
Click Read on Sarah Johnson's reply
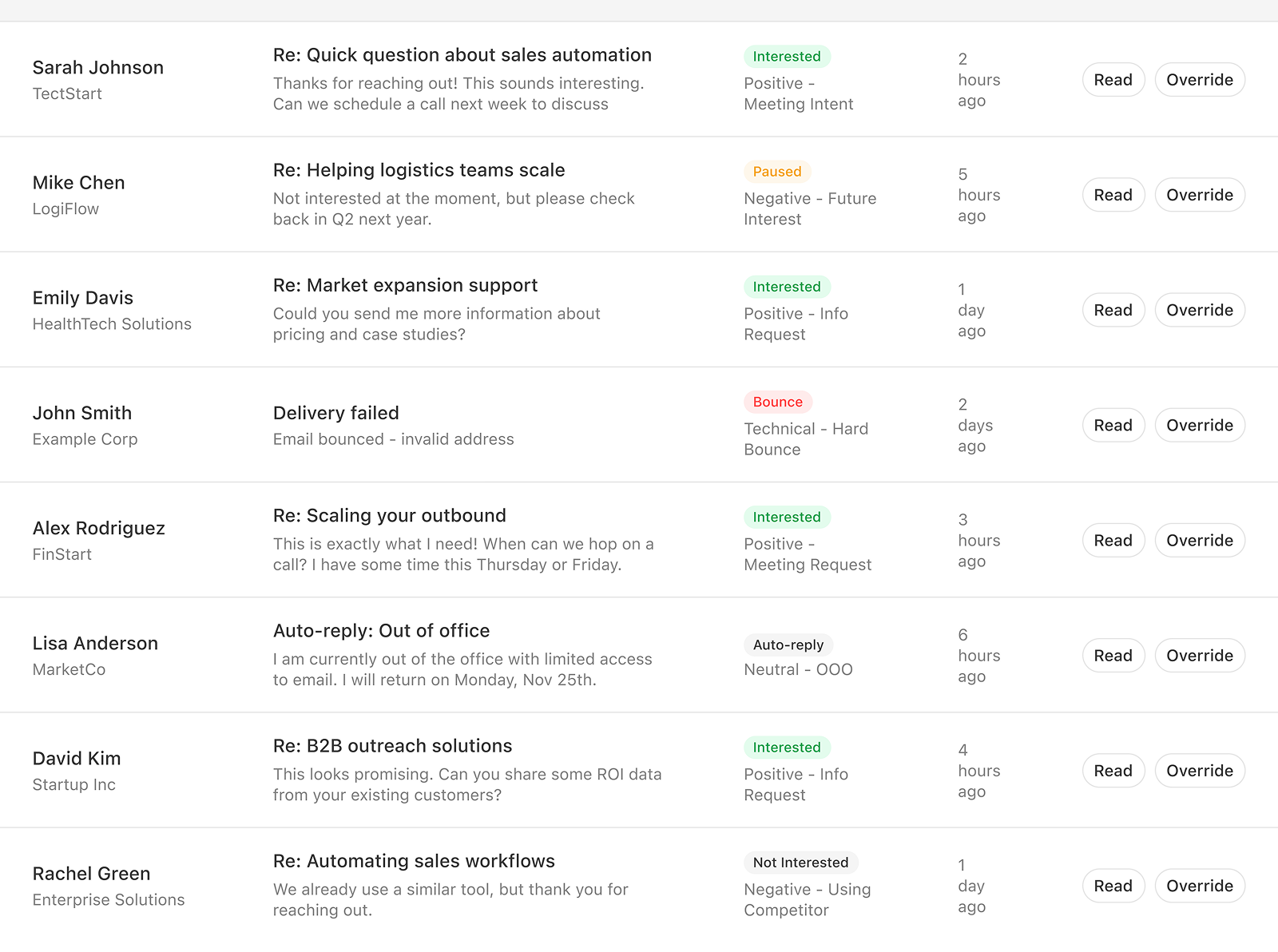1113,79
